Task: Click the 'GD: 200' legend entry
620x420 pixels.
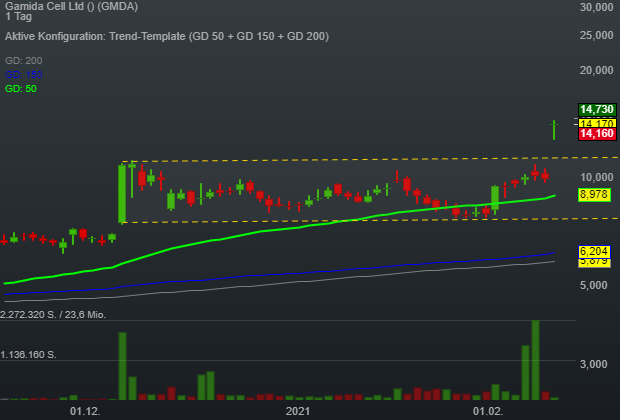Action: pos(24,61)
